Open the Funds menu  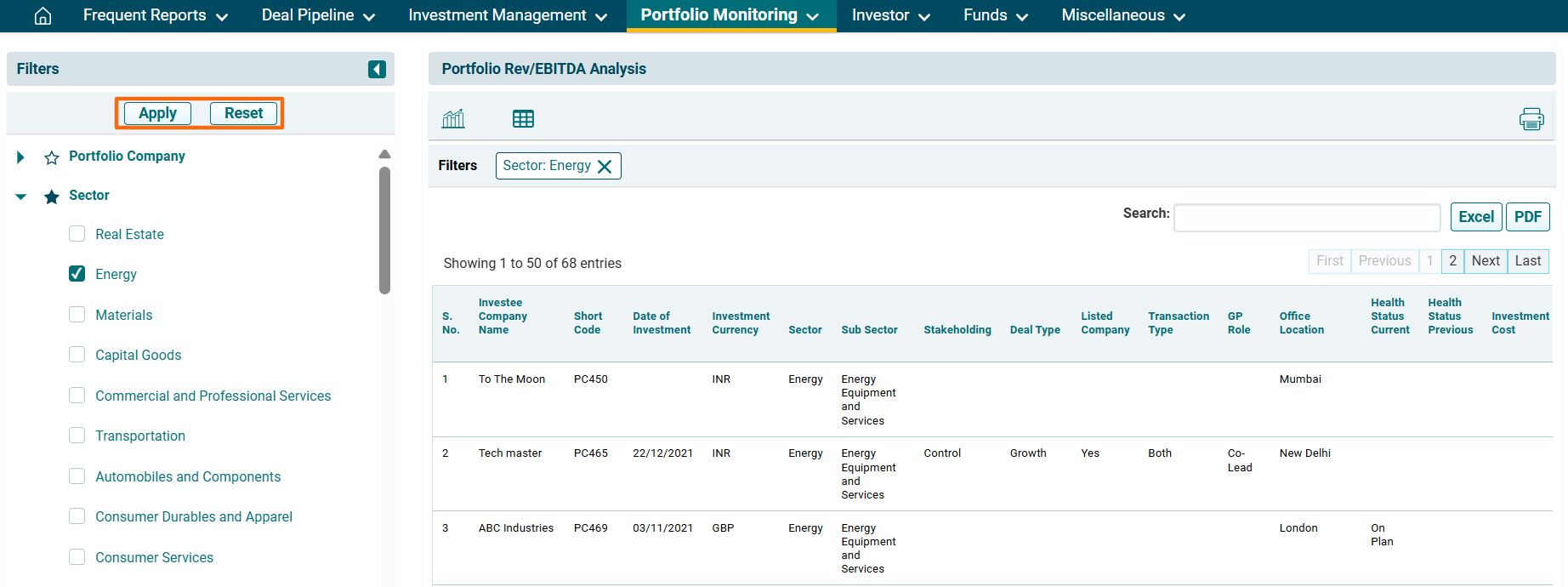pyautogui.click(x=995, y=16)
